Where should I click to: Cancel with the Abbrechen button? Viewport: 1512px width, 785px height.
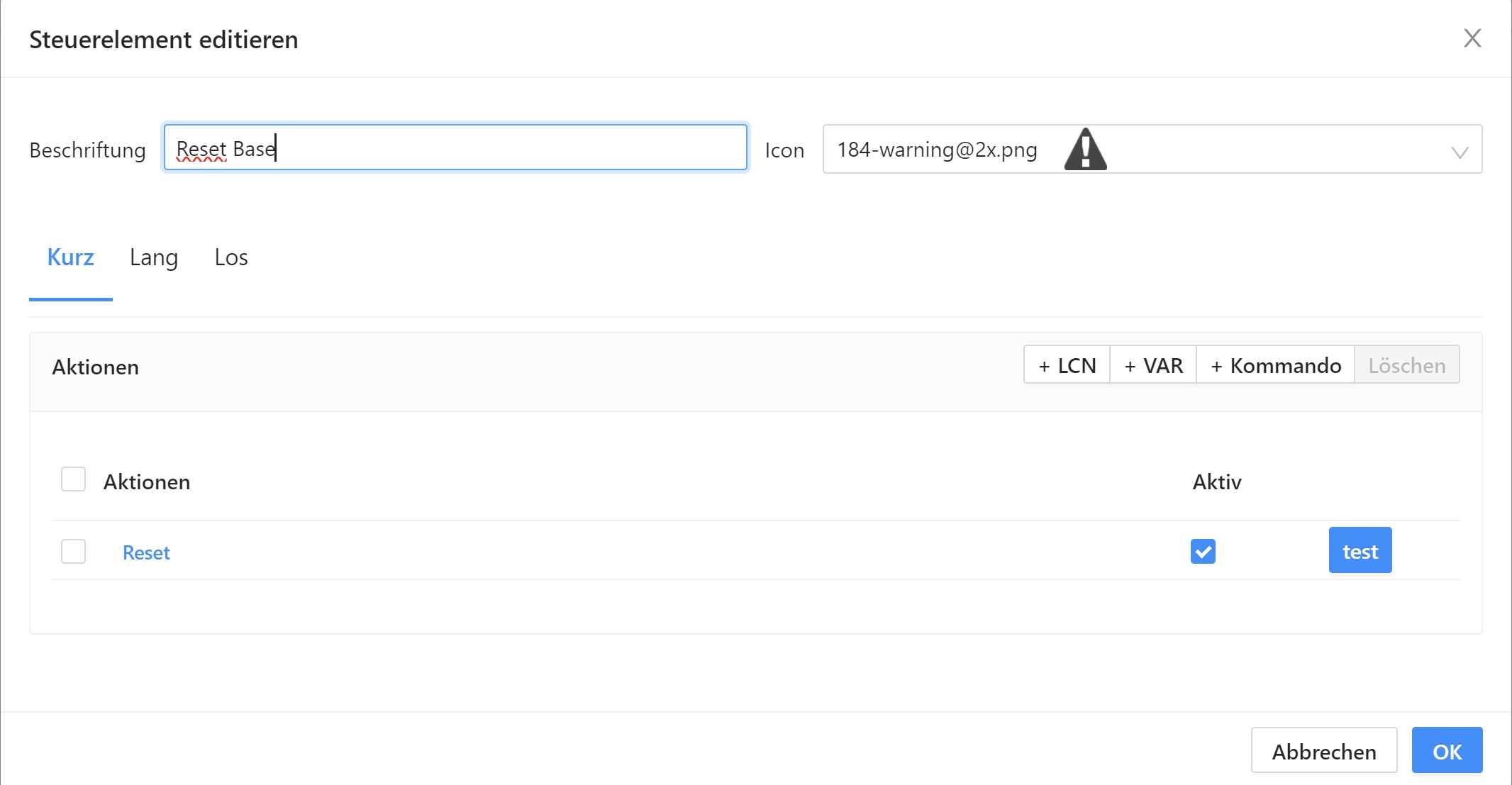click(1323, 750)
